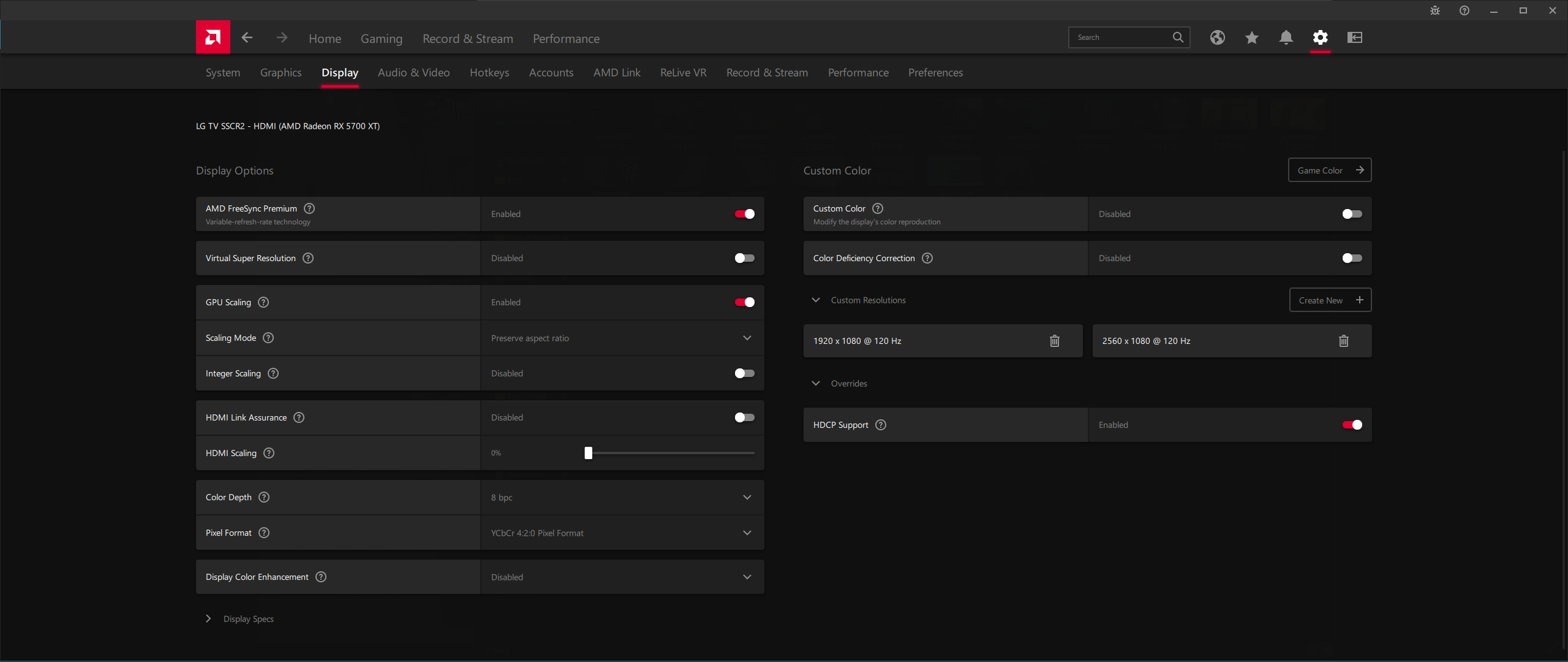Open the help question mark icon in title bar
The image size is (1568, 662).
pyautogui.click(x=1464, y=10)
